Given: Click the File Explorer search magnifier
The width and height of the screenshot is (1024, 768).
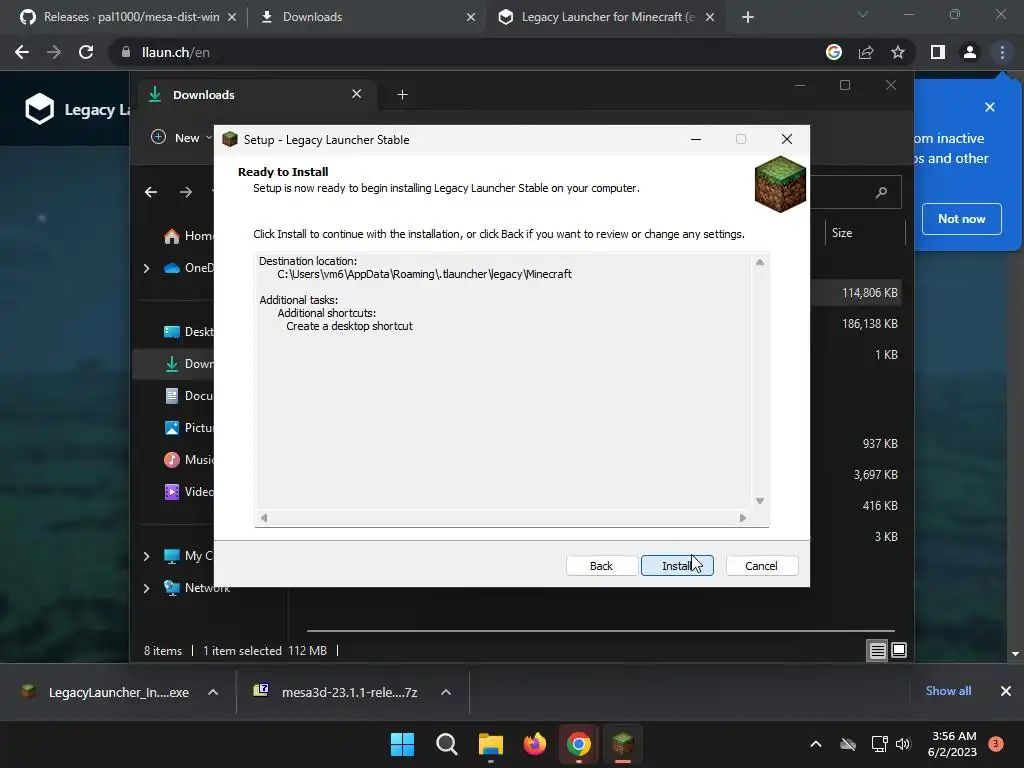Looking at the screenshot, I should coord(881,192).
